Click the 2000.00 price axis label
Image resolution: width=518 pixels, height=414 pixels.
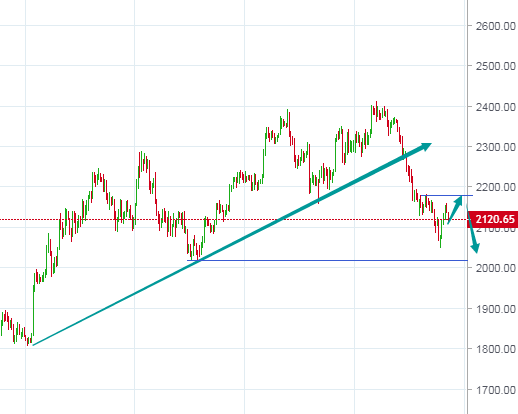(x=496, y=268)
